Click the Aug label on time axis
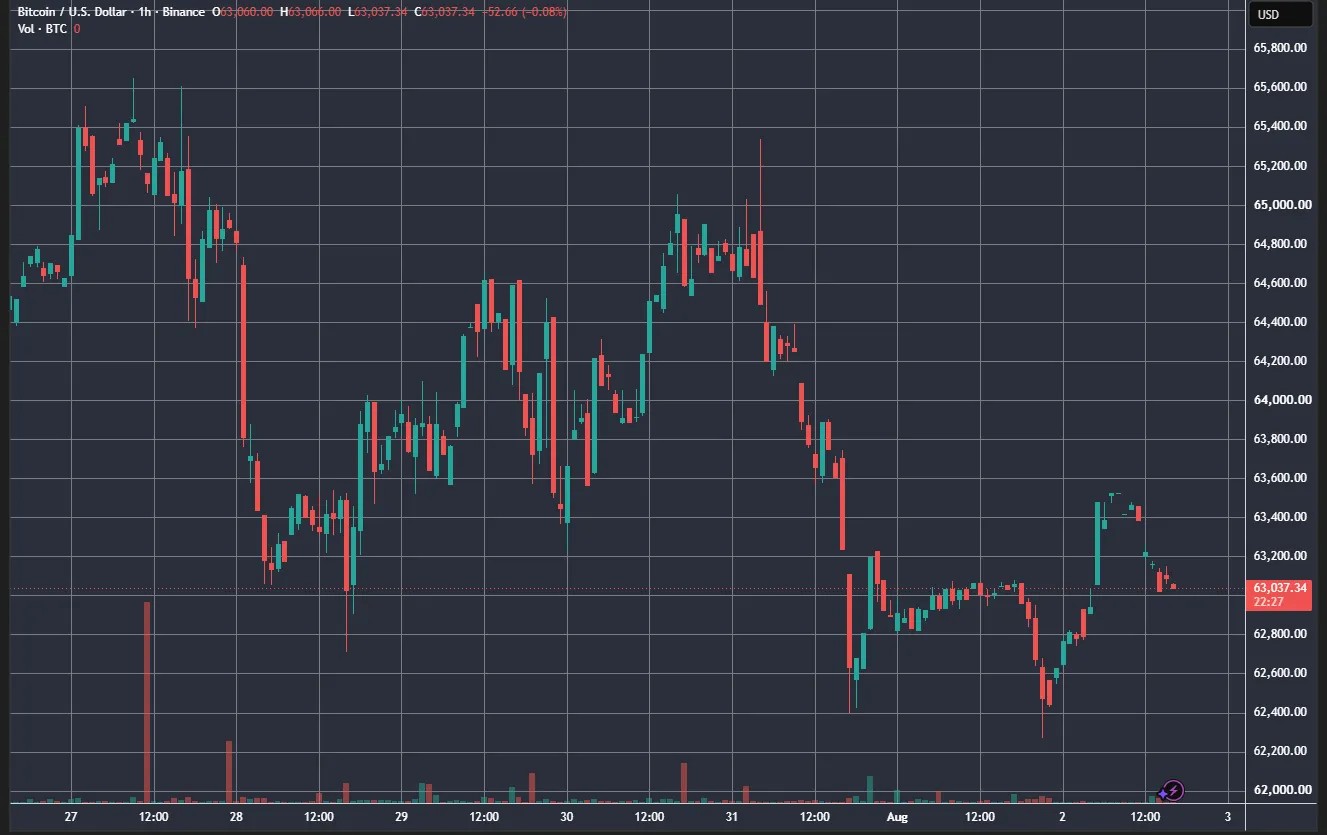The width and height of the screenshot is (1327, 835). (897, 817)
